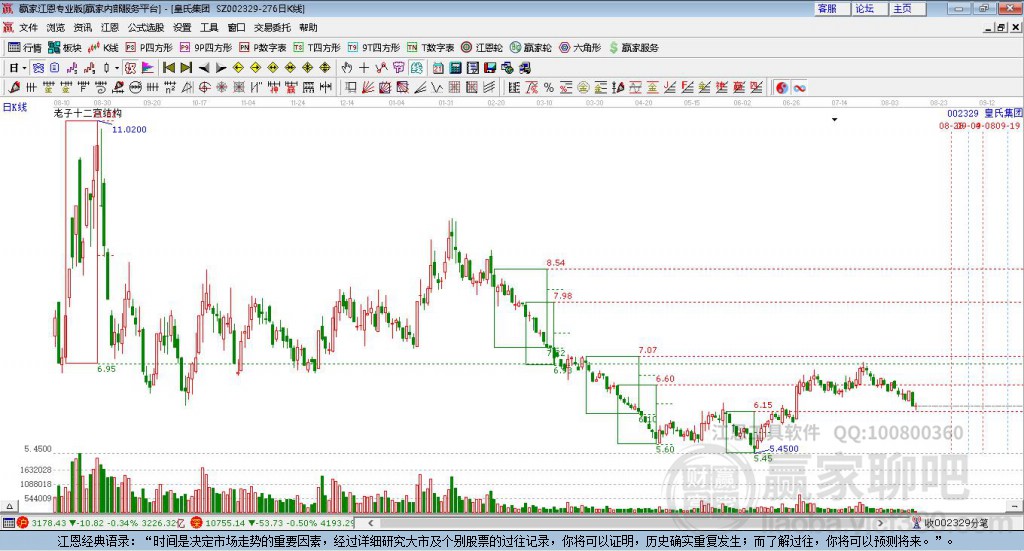
Task: Open the T数字表 tool
Action: coord(430,48)
